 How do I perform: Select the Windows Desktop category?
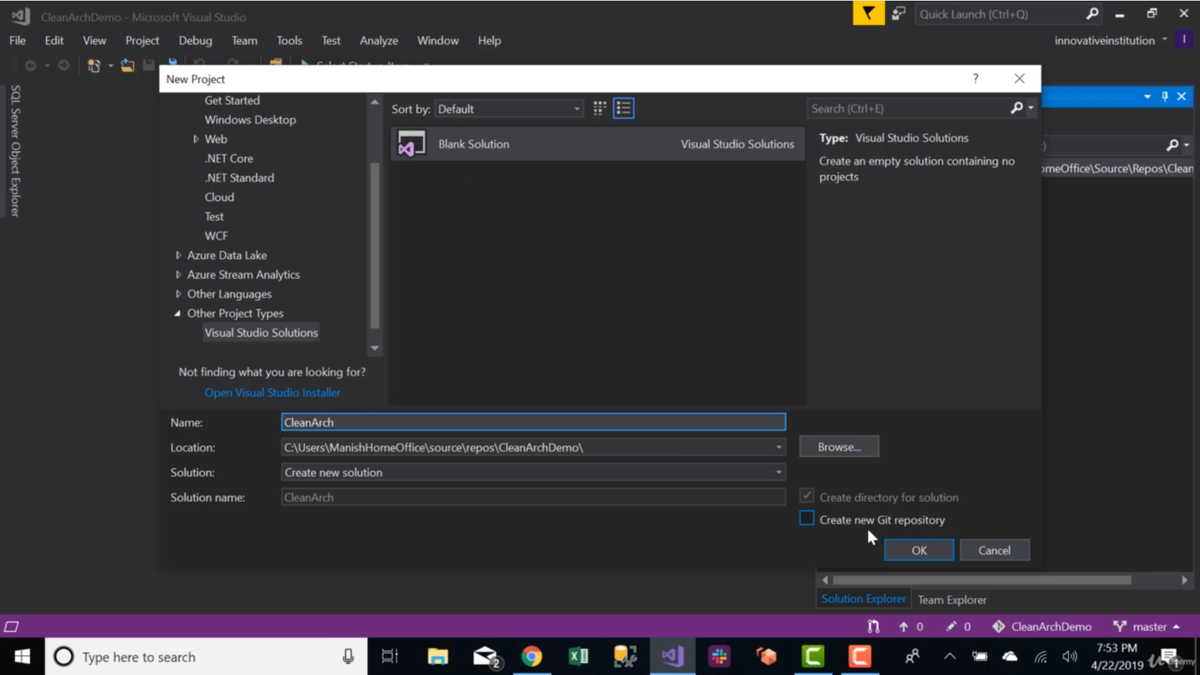click(250, 120)
